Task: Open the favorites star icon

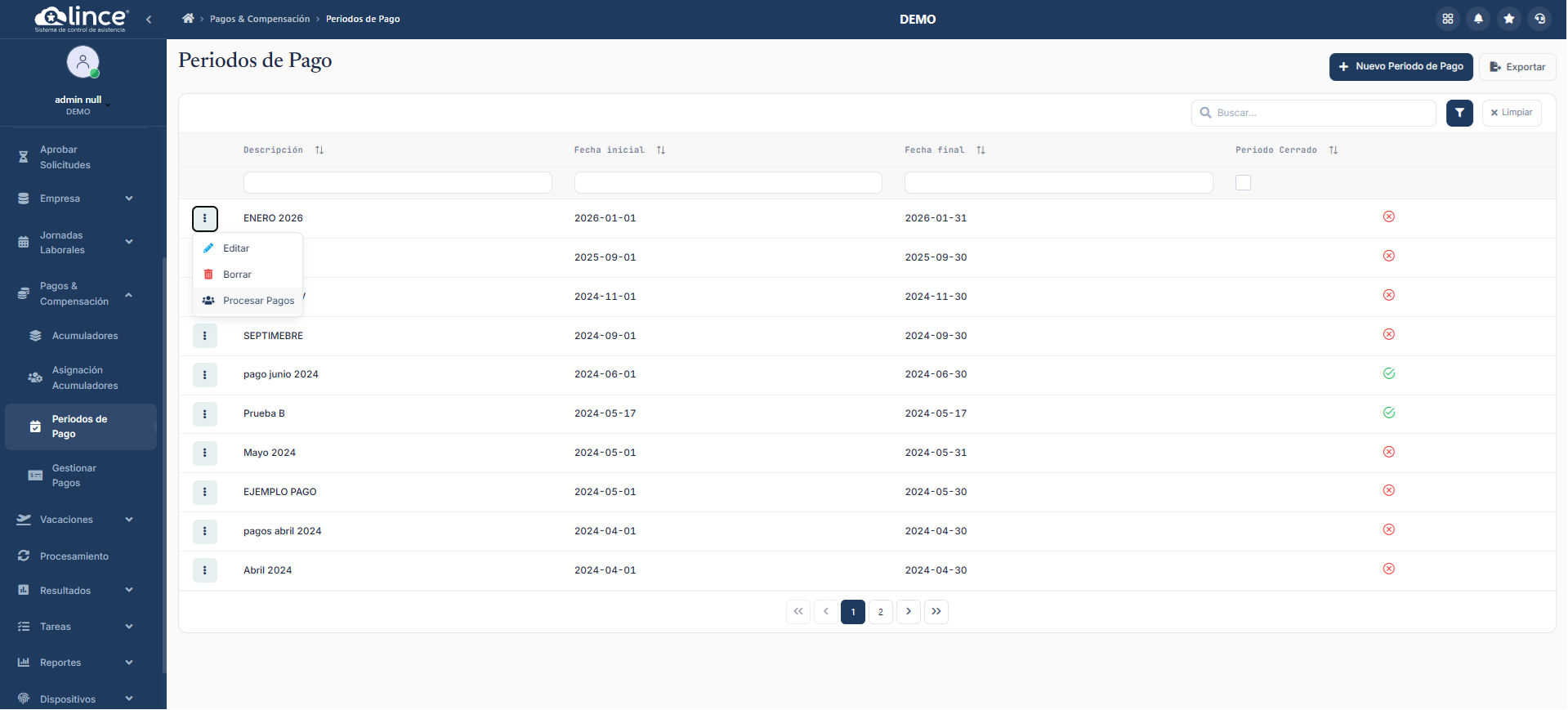Action: [x=1509, y=19]
